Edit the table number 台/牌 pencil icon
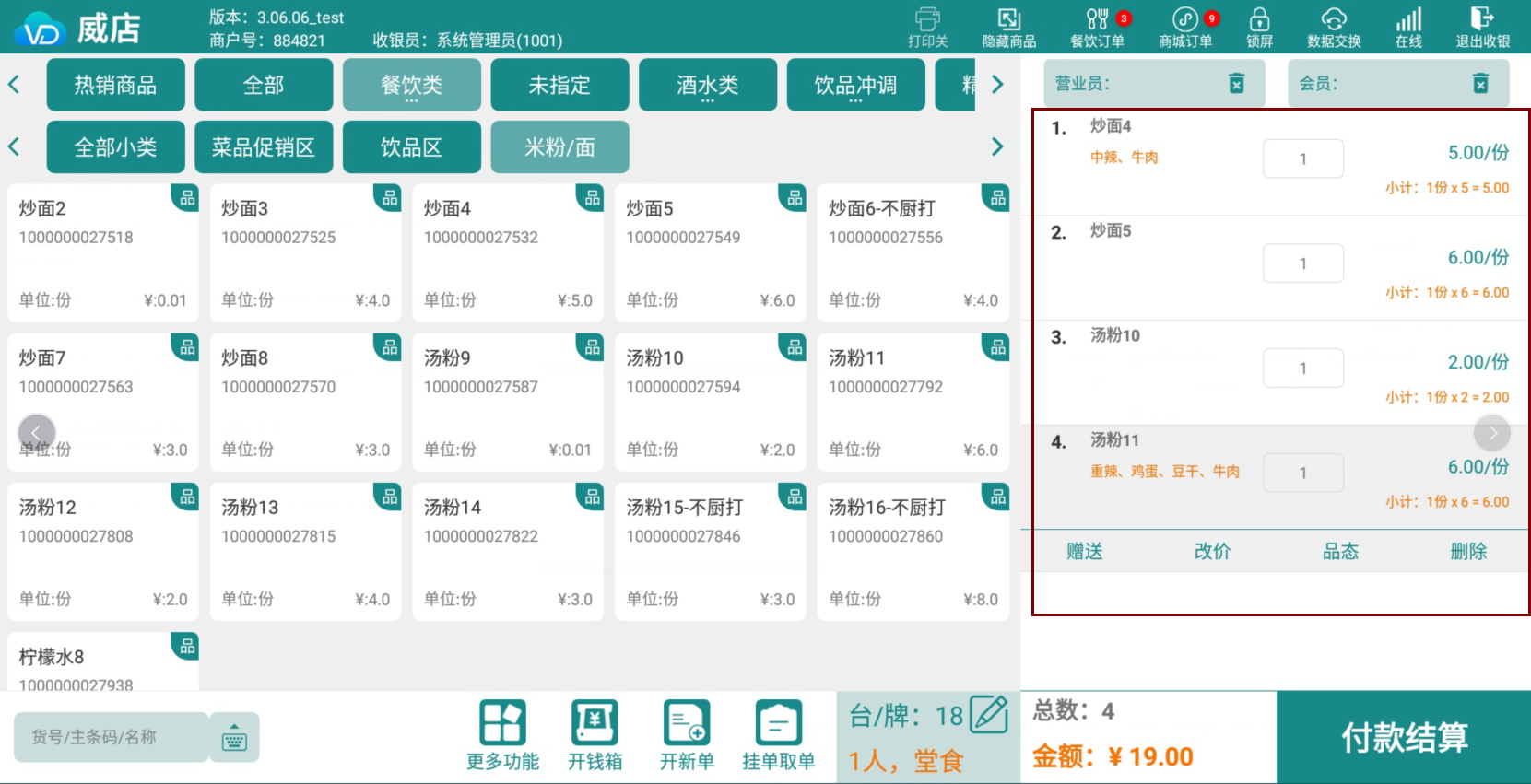This screenshot has width=1531, height=784. pyautogui.click(x=989, y=715)
